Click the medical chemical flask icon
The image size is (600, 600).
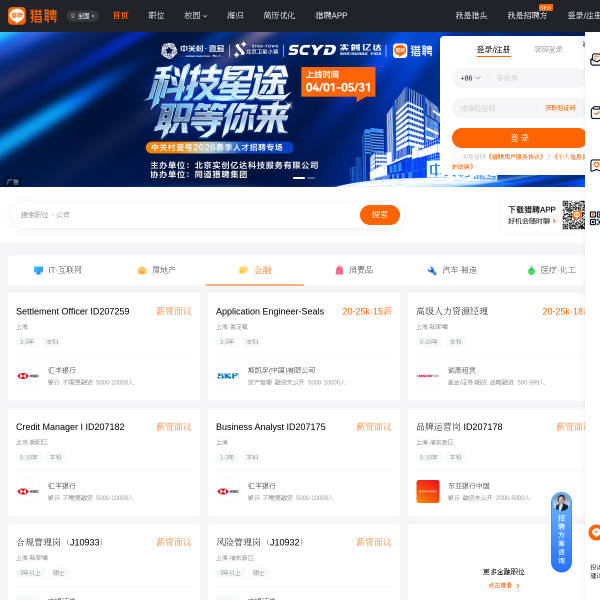(x=531, y=271)
